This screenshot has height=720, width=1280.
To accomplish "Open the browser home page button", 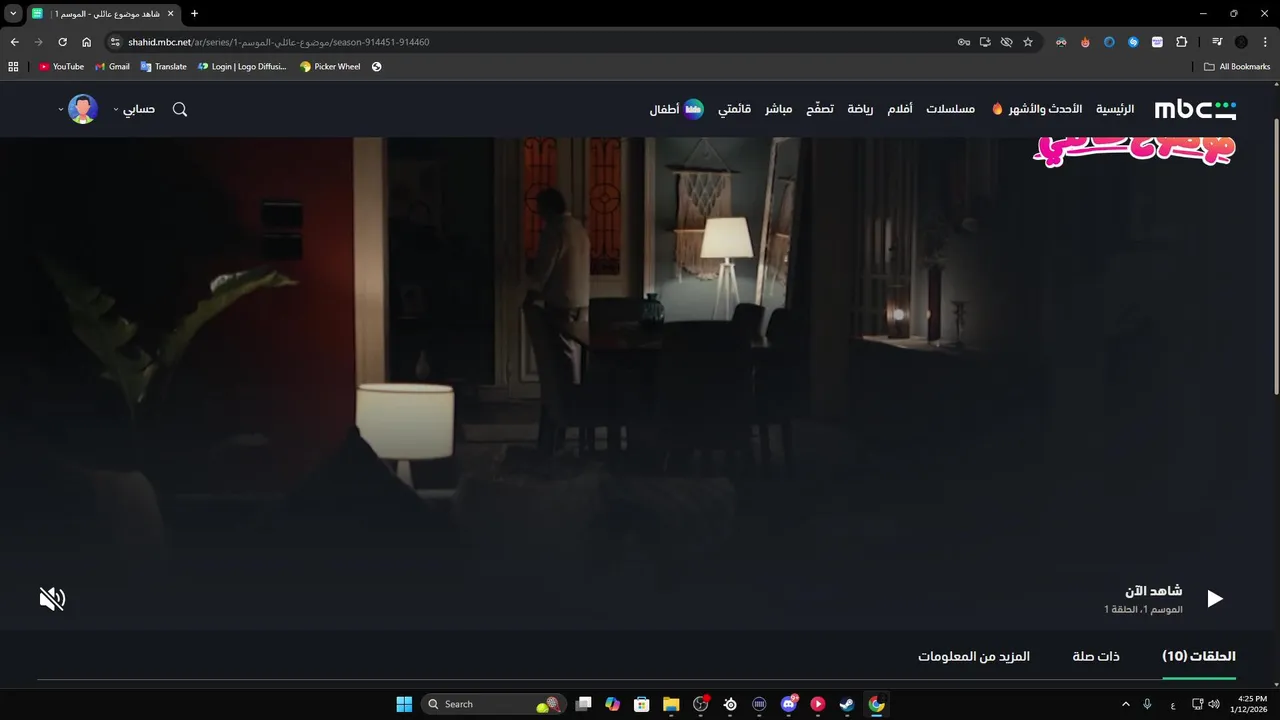I will tap(86, 42).
